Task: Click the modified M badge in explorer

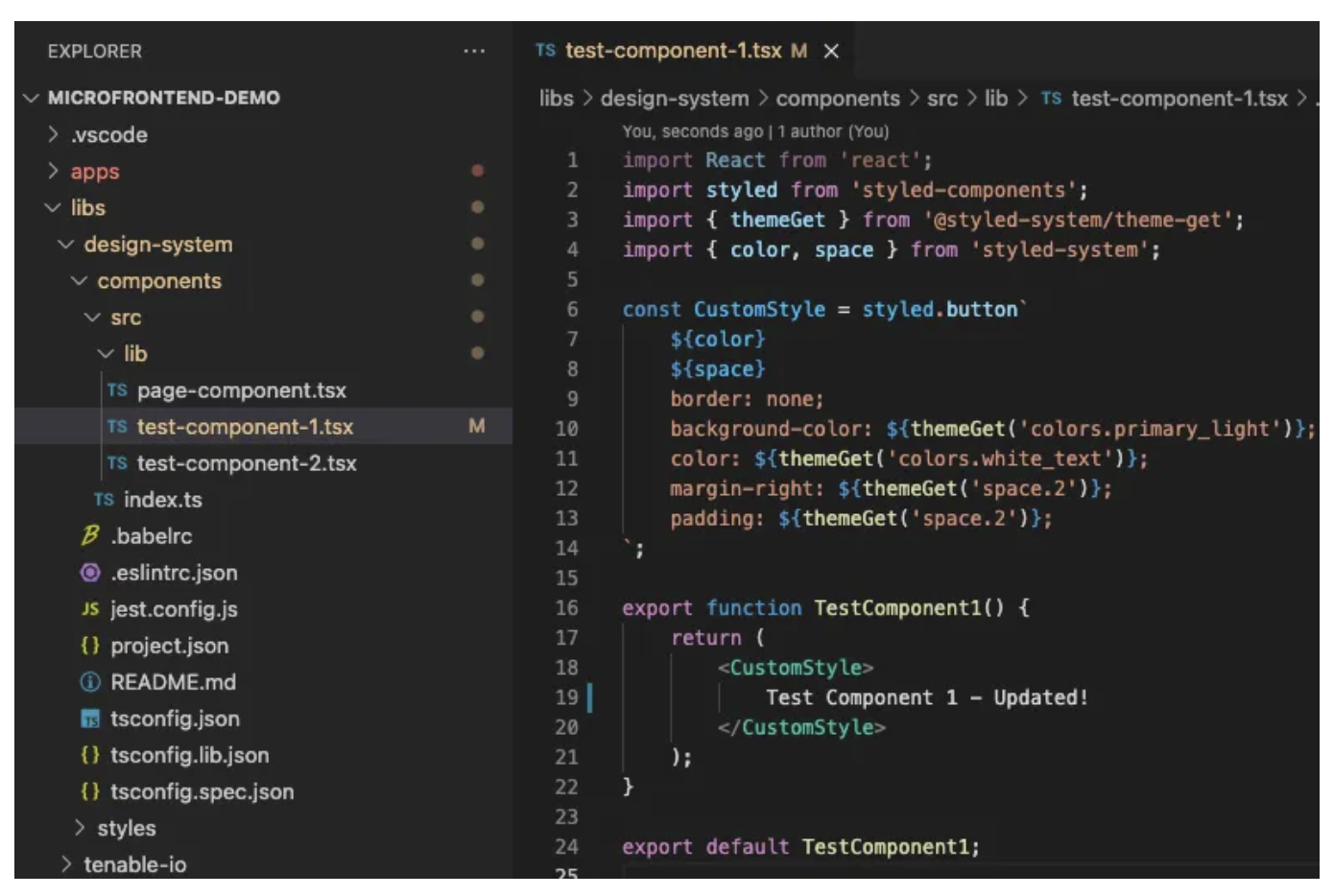Action: click(x=476, y=426)
